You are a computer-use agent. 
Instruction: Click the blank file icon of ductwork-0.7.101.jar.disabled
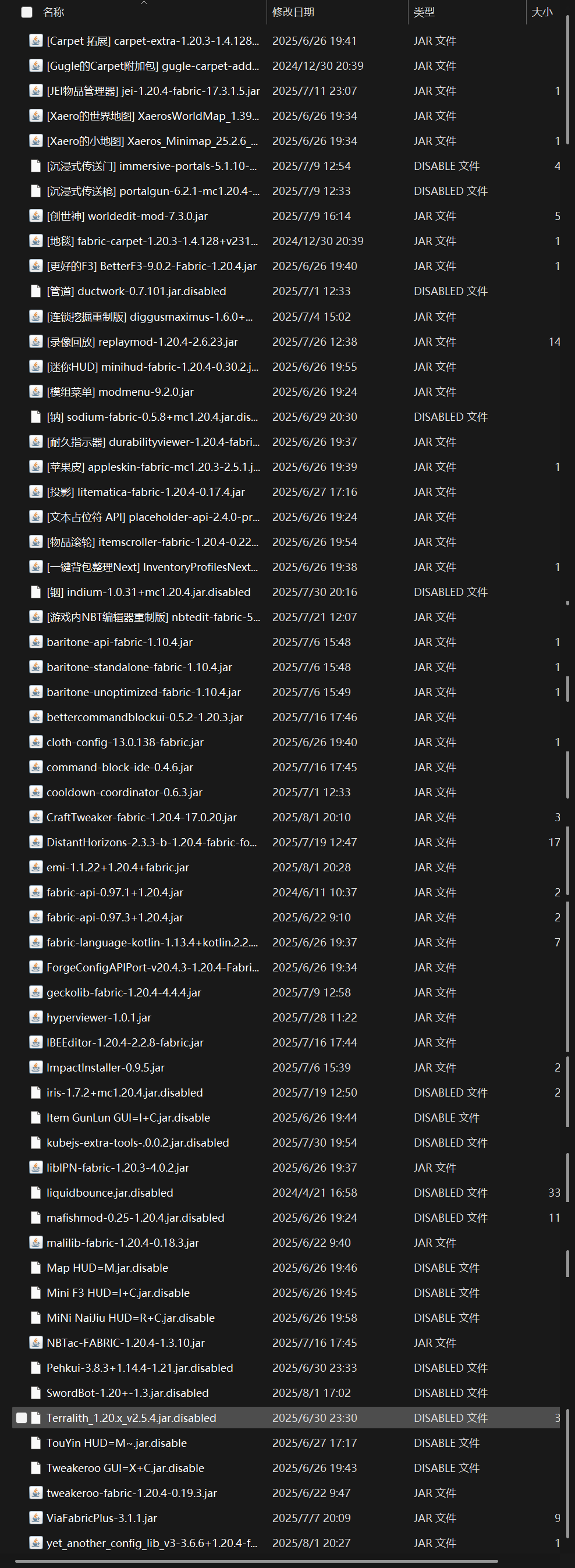click(x=36, y=291)
